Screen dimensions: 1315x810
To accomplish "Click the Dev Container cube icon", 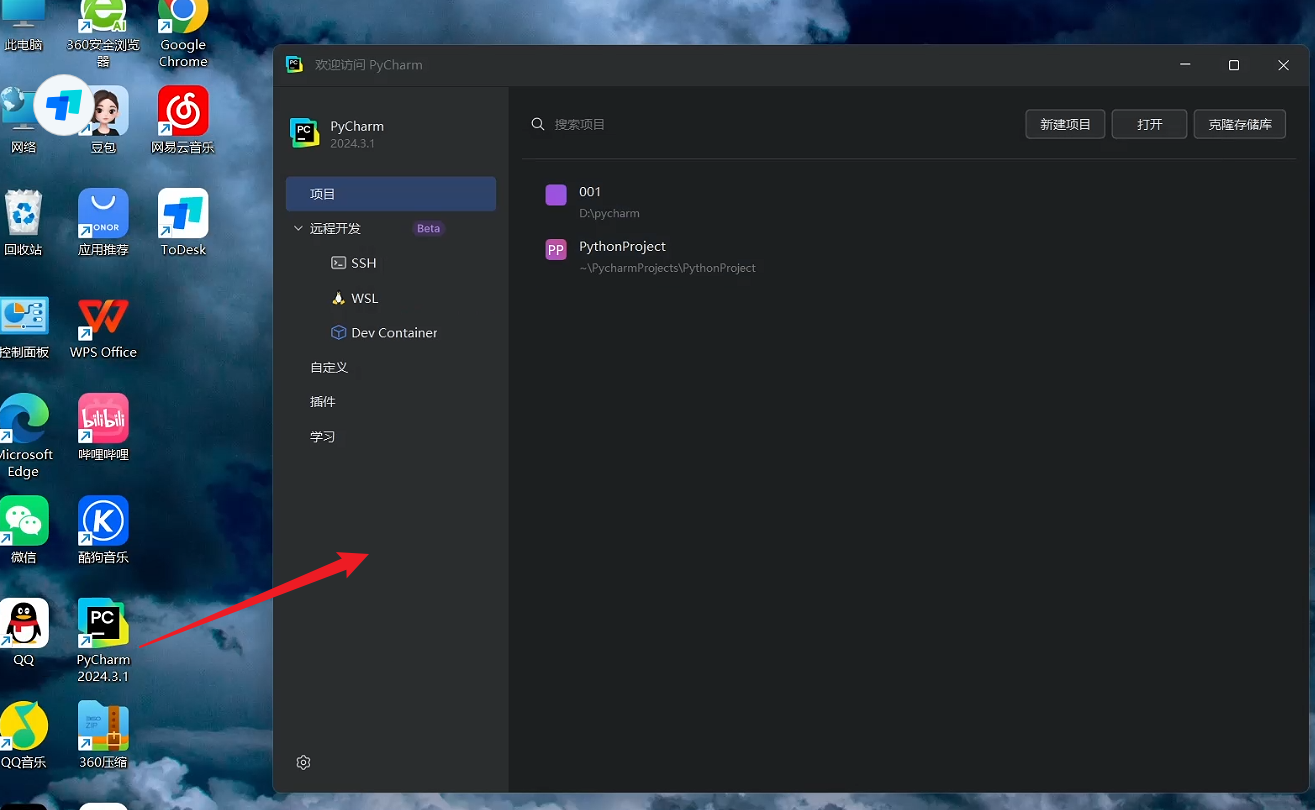I will (339, 332).
